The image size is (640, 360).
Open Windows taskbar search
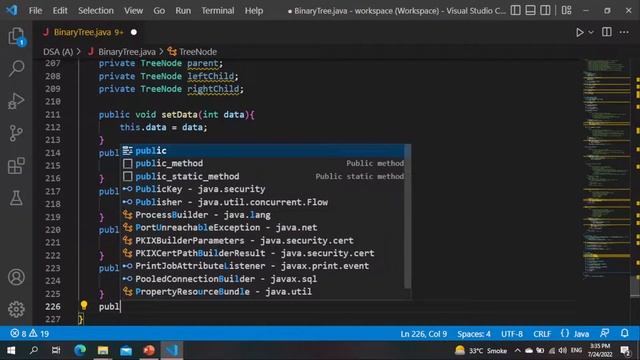(x=34, y=350)
